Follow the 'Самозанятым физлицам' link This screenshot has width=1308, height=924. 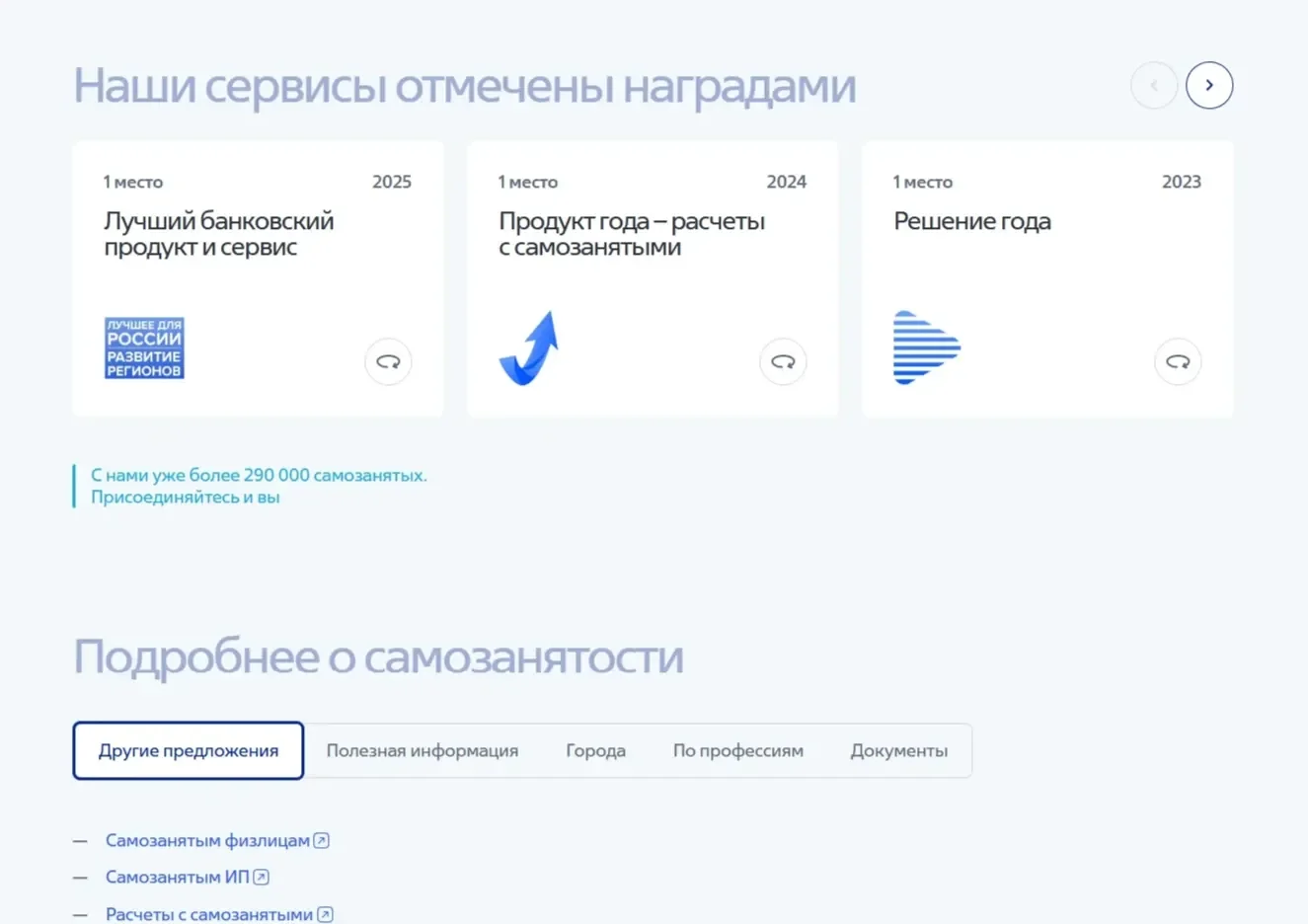tap(207, 840)
